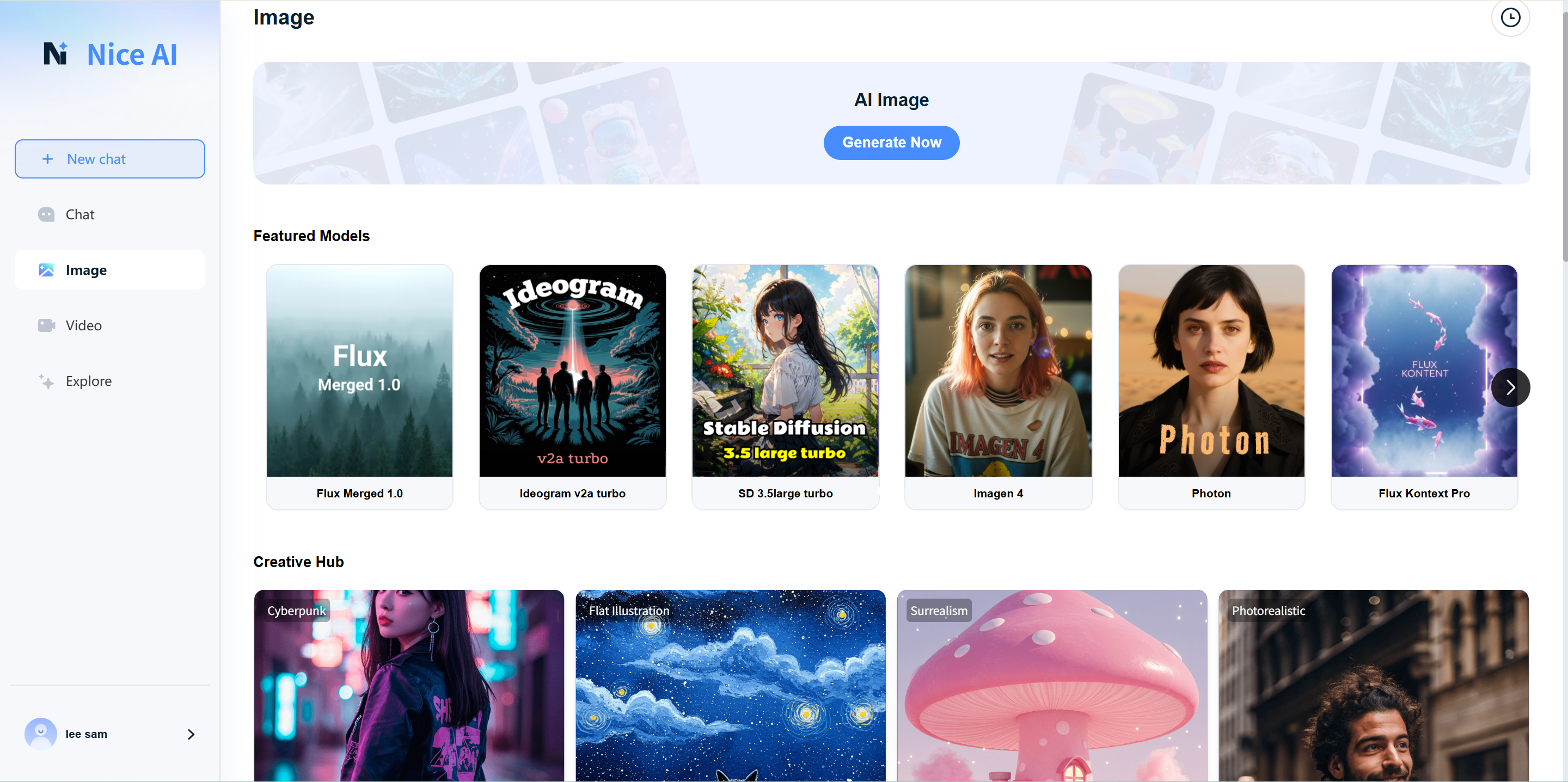Expand the lee sam account chevron
This screenshot has height=782, width=1568.
coord(191,734)
